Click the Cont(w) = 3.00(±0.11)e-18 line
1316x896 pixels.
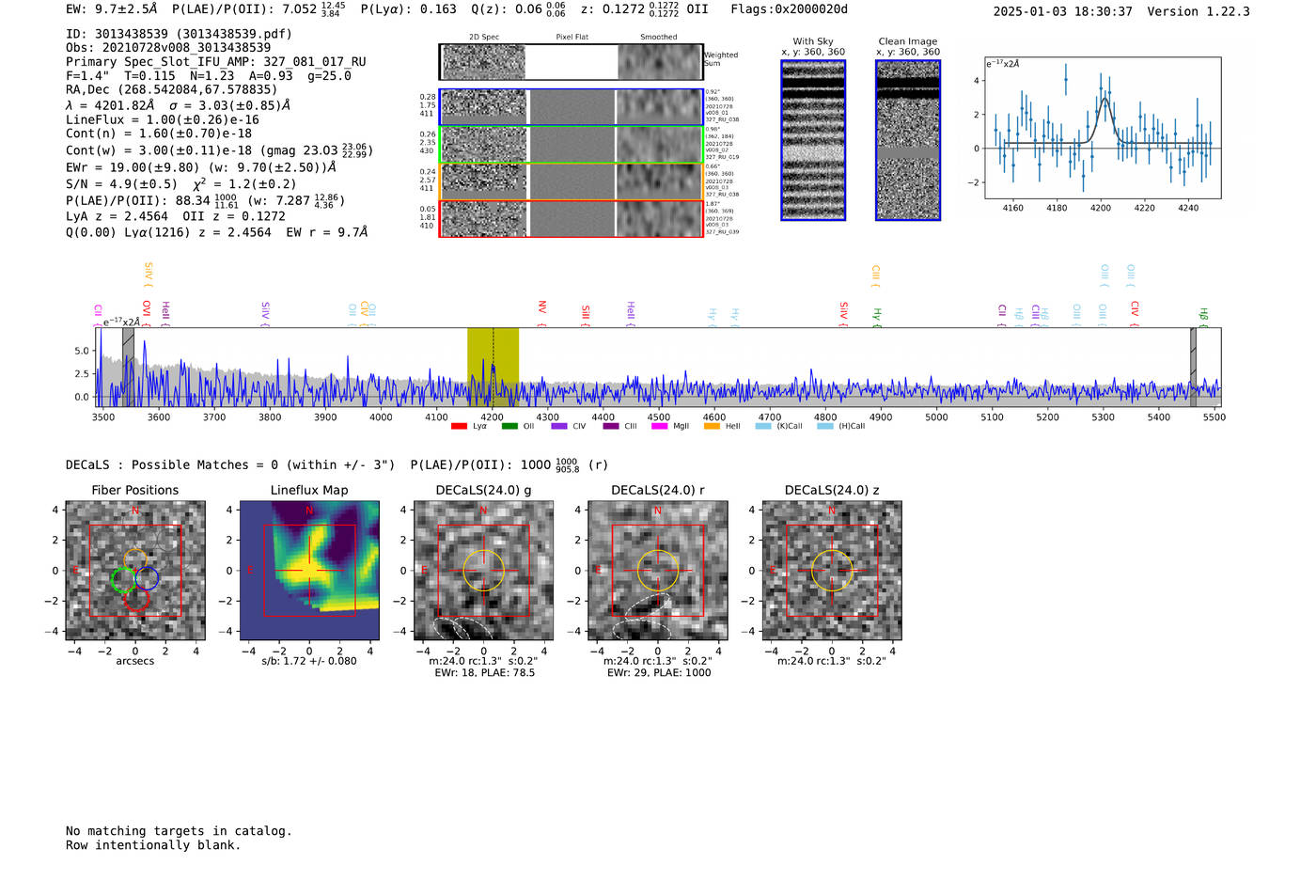click(219, 150)
